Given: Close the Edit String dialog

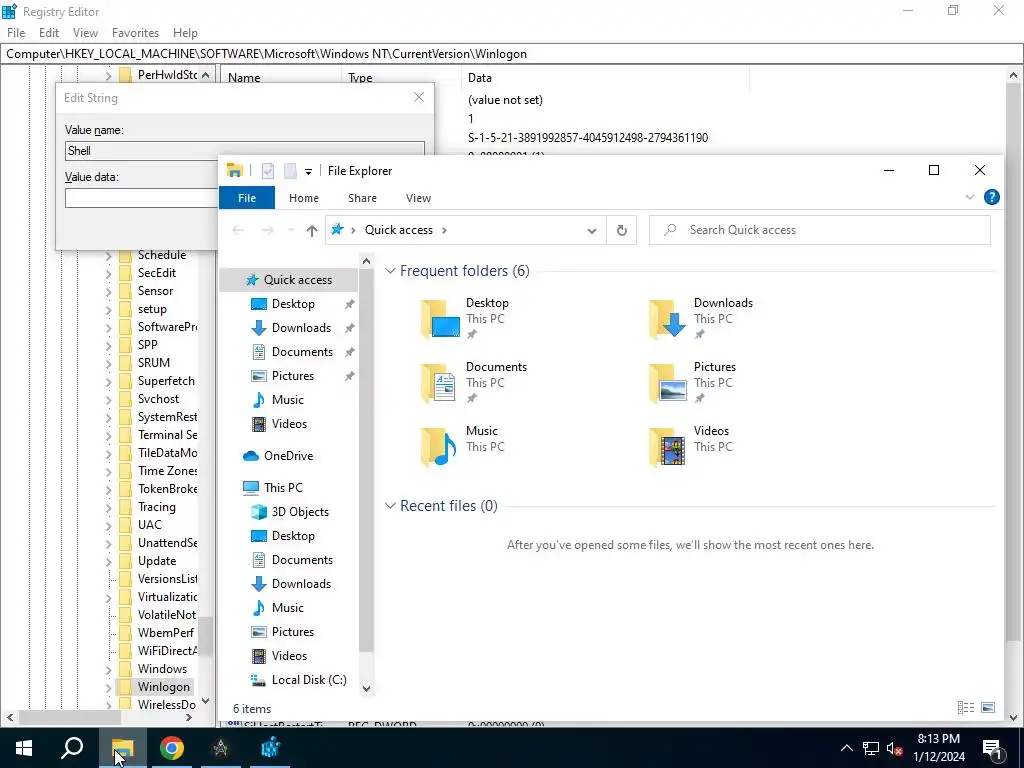Looking at the screenshot, I should tap(419, 97).
